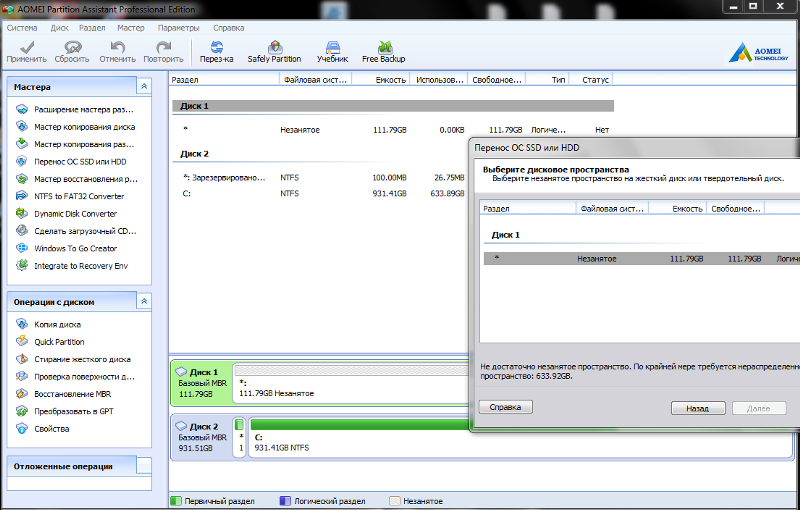Expand the Отложенные операции panel
The height and width of the screenshot is (510, 800).
(144, 466)
